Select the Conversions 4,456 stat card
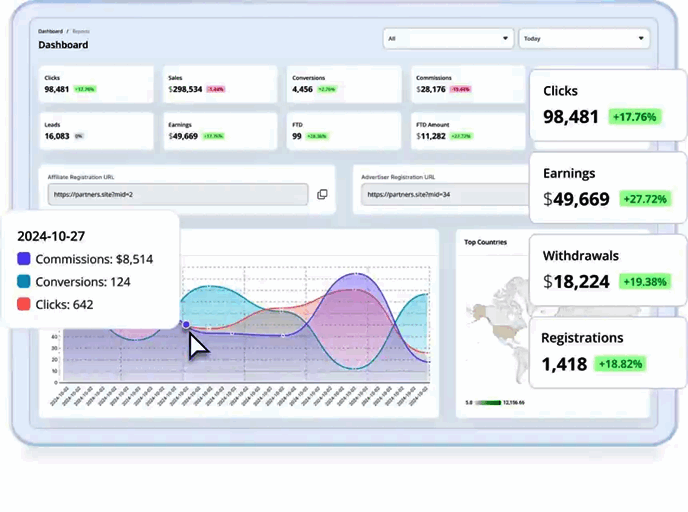 344,84
